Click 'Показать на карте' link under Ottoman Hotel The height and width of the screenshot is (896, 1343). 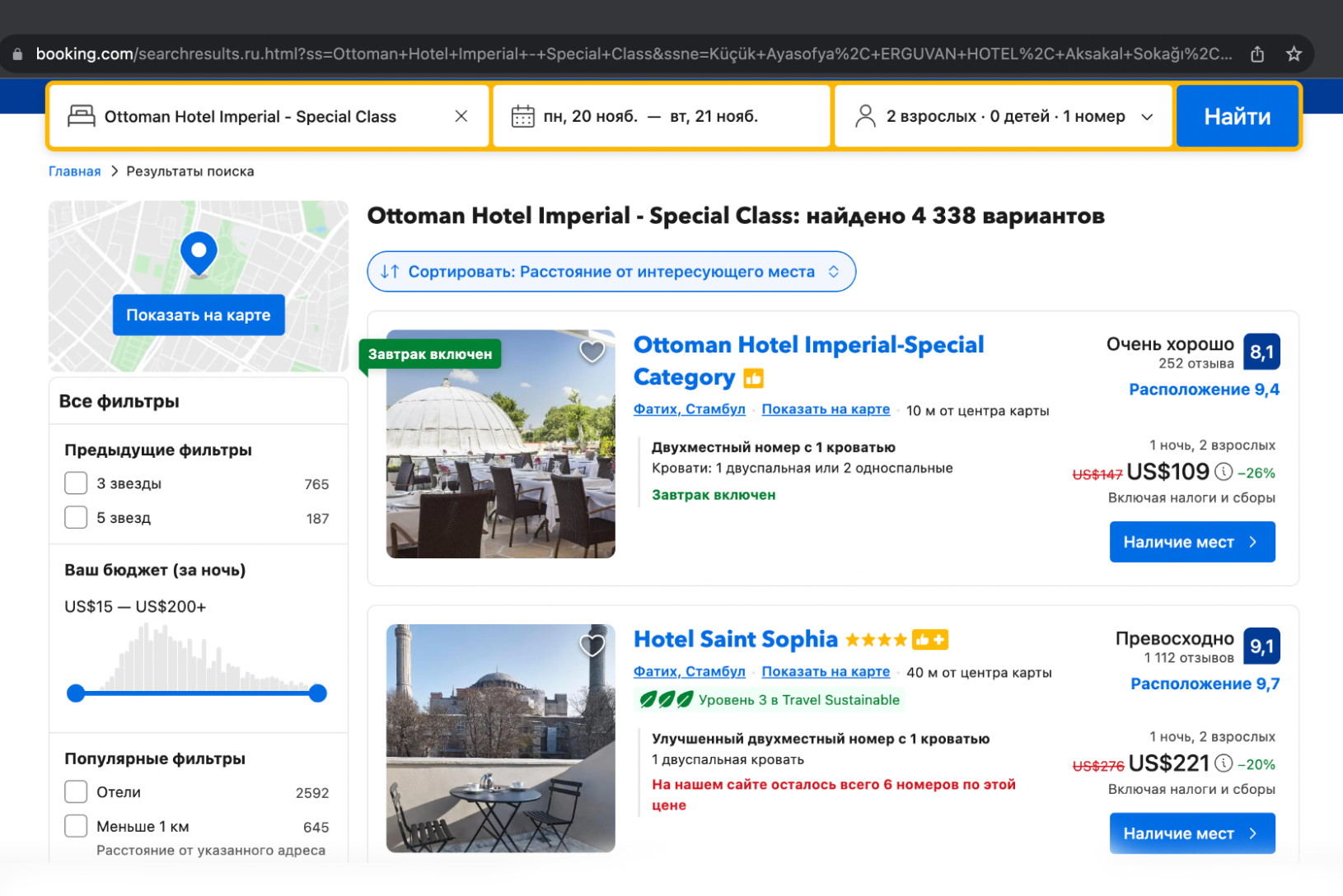click(x=826, y=409)
